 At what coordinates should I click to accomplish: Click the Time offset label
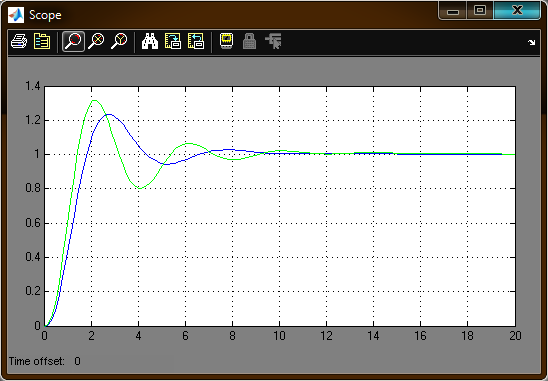tap(37, 361)
